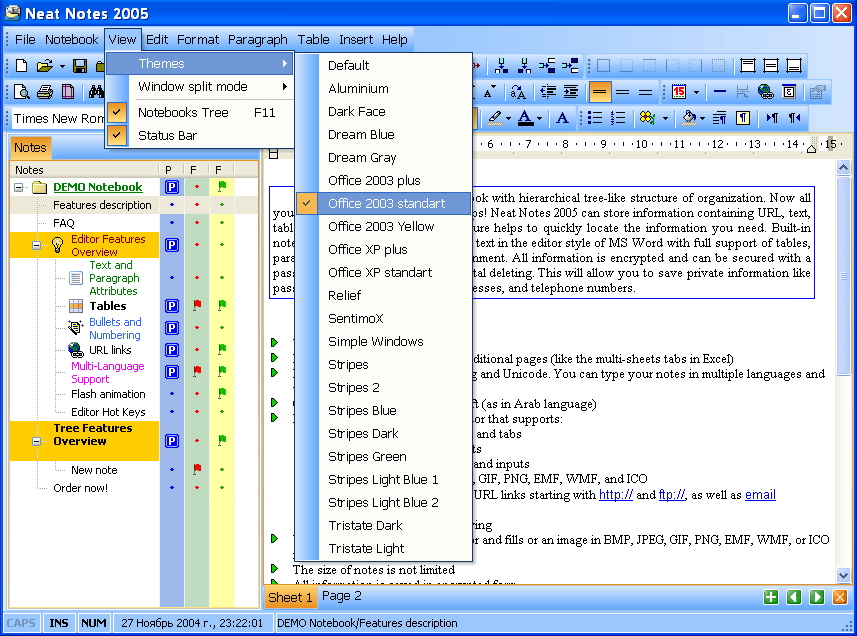Click the Print icon in toolbar
Viewport: 857px width, 636px height.
click(45, 92)
